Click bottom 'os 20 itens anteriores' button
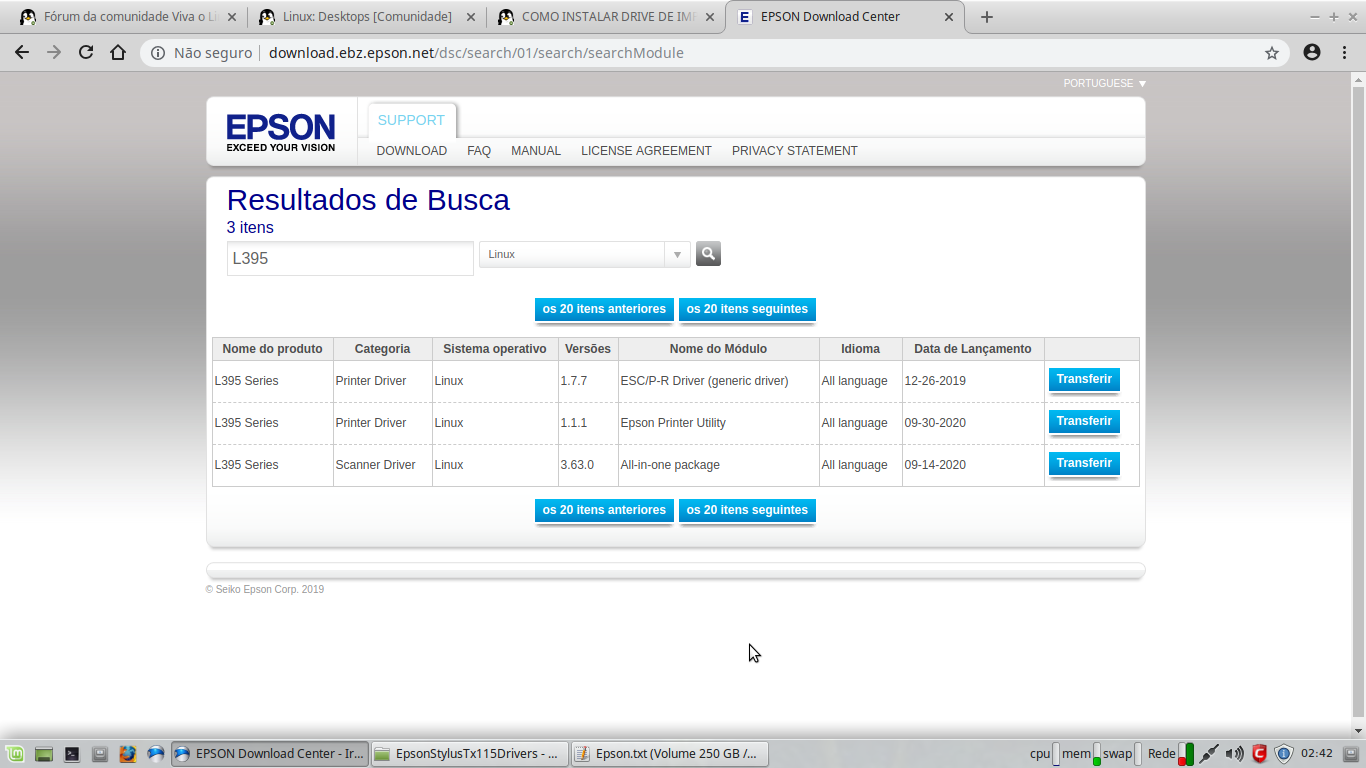The image size is (1366, 768). pyautogui.click(x=604, y=511)
